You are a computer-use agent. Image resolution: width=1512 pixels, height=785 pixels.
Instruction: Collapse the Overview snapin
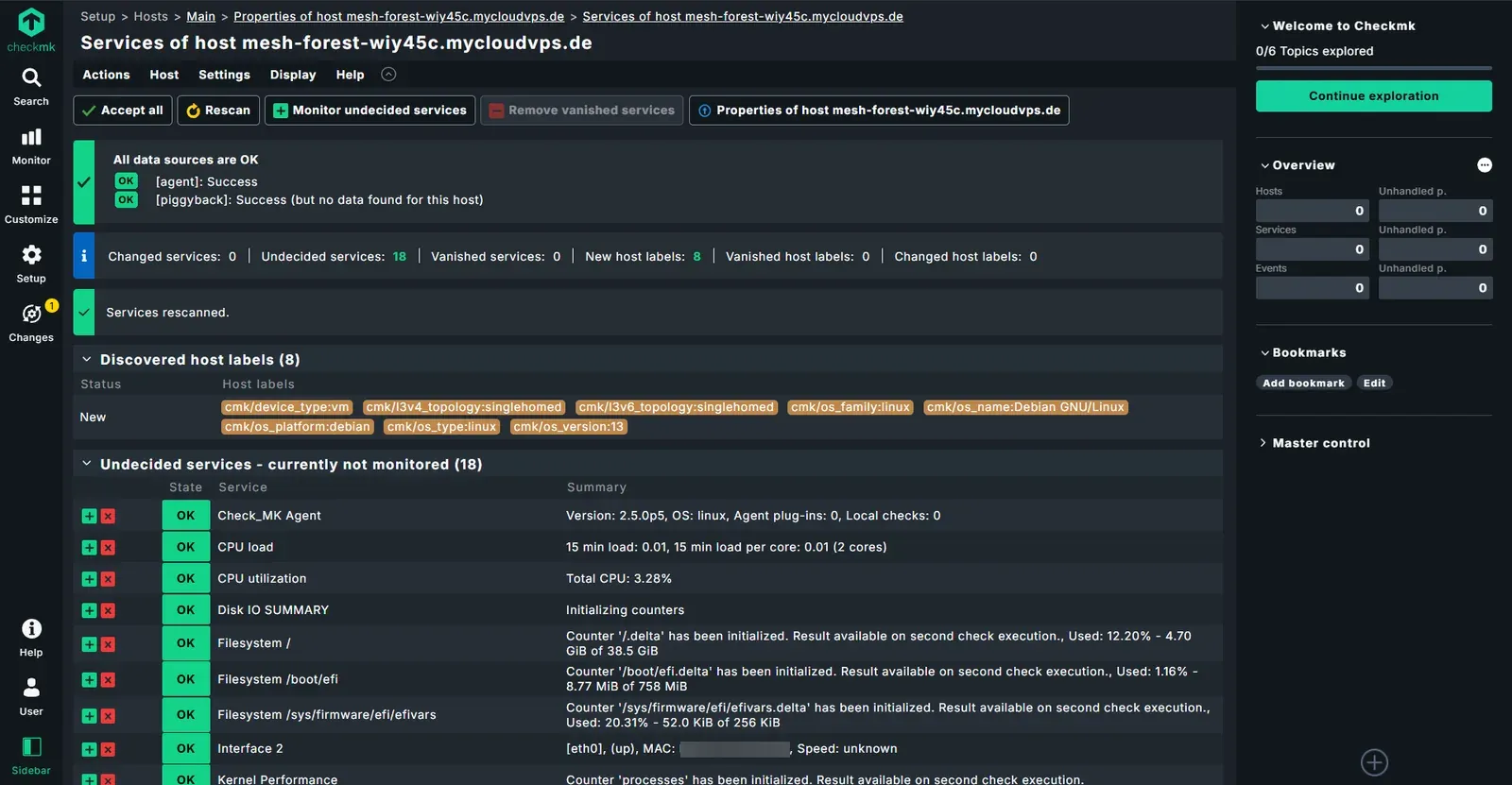1264,165
